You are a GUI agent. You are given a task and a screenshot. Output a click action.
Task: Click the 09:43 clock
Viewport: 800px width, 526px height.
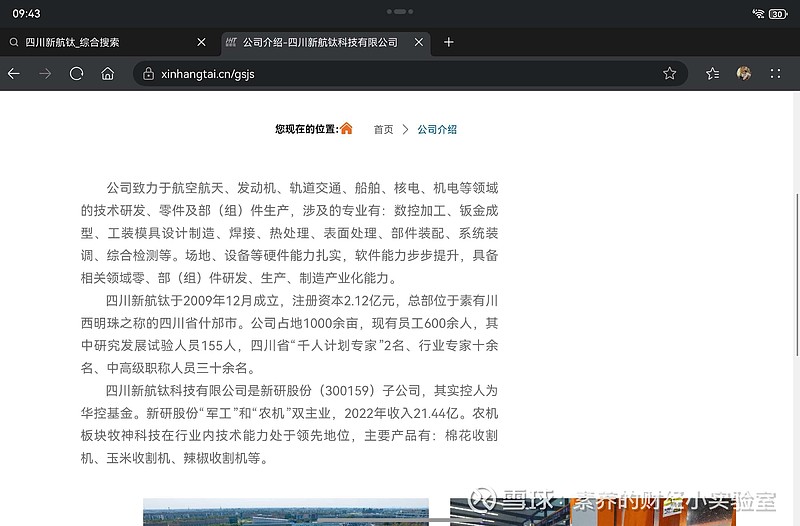click(27, 14)
